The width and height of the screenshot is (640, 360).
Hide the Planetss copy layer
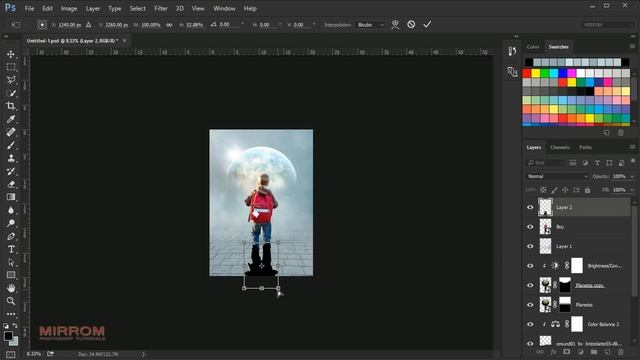pyautogui.click(x=530, y=285)
